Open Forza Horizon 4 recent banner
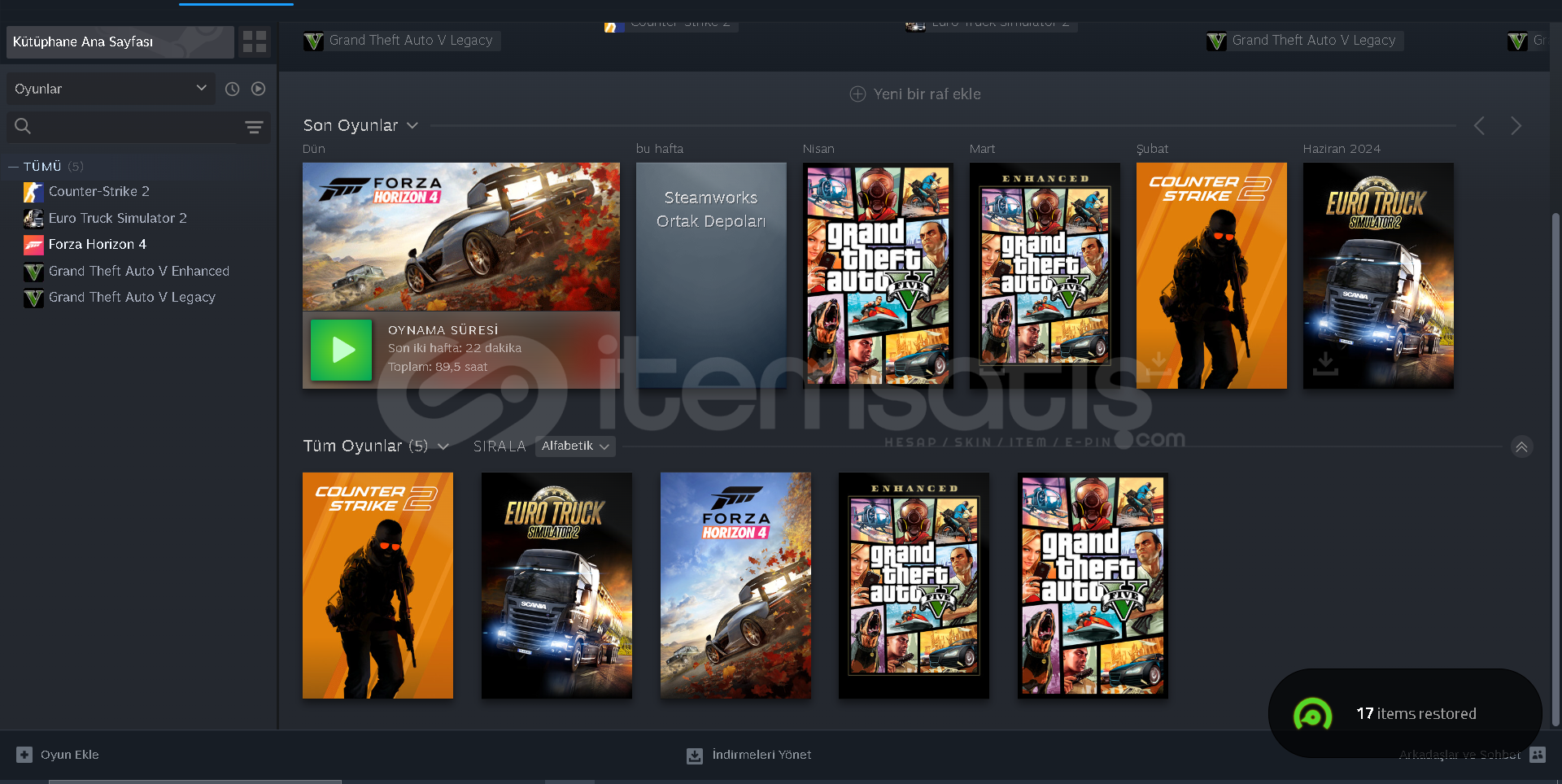Screen dimensions: 1562x784 click(x=461, y=237)
